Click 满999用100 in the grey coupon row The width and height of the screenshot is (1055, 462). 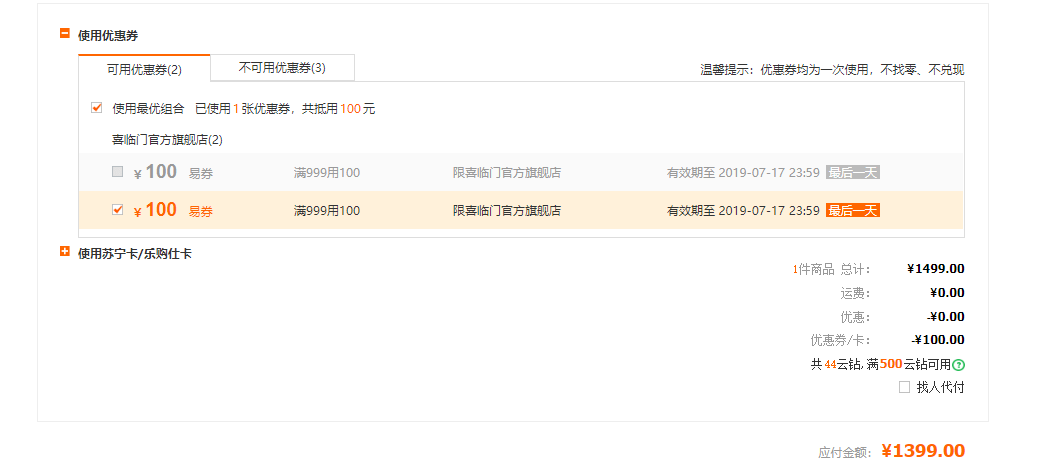coord(327,173)
